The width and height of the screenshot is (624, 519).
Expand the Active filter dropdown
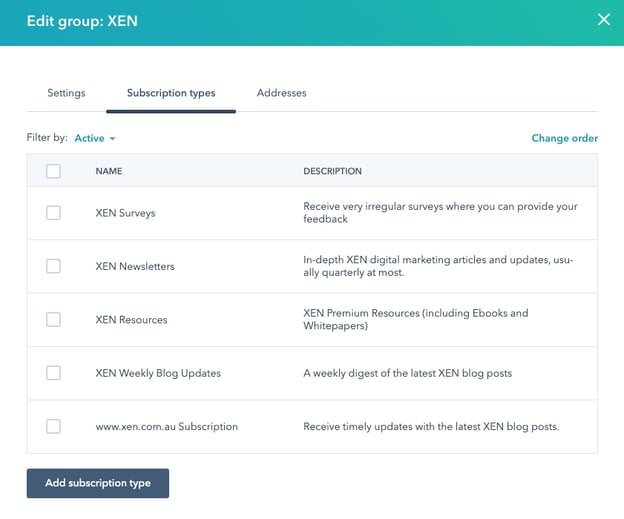point(95,138)
